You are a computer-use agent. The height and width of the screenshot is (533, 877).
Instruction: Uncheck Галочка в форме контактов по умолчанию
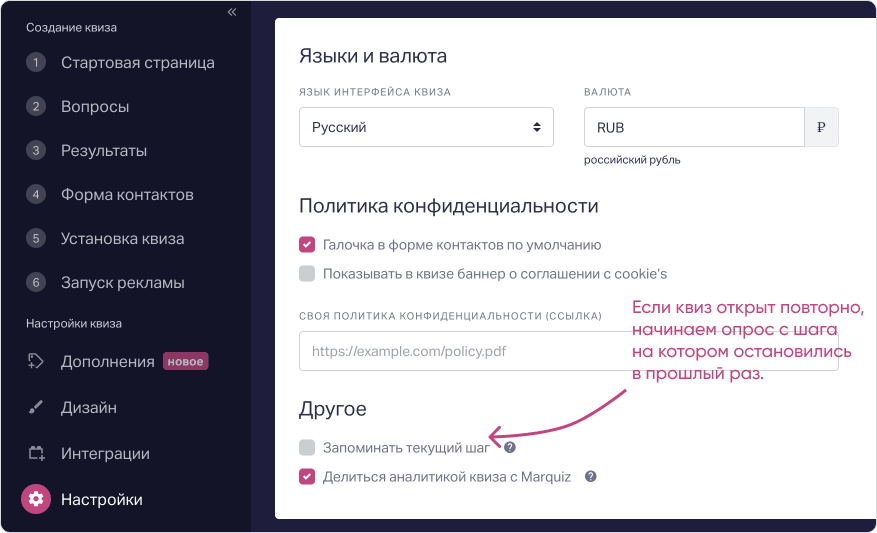click(307, 244)
